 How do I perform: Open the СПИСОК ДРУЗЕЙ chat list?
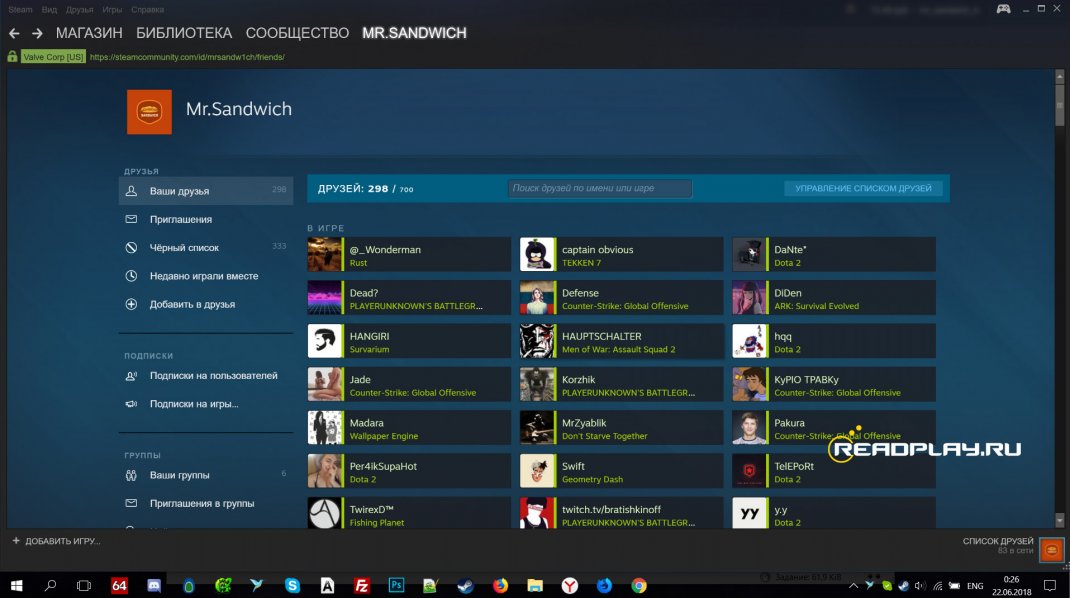998,541
